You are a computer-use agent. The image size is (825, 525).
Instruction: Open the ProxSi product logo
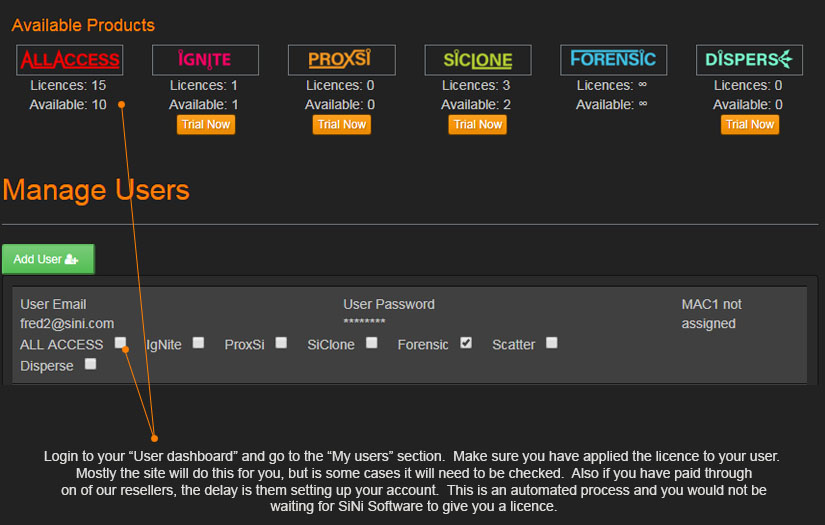click(341, 60)
